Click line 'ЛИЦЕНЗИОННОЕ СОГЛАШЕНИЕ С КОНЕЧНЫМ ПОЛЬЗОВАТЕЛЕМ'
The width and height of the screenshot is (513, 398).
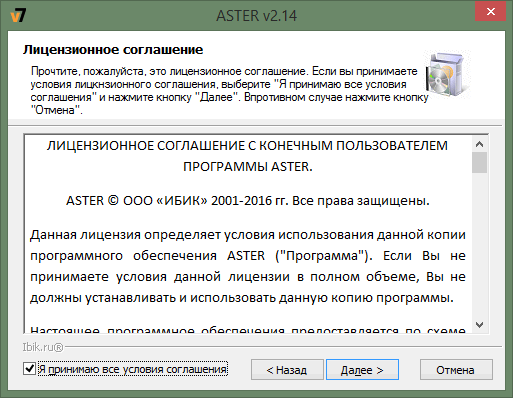[247, 146]
